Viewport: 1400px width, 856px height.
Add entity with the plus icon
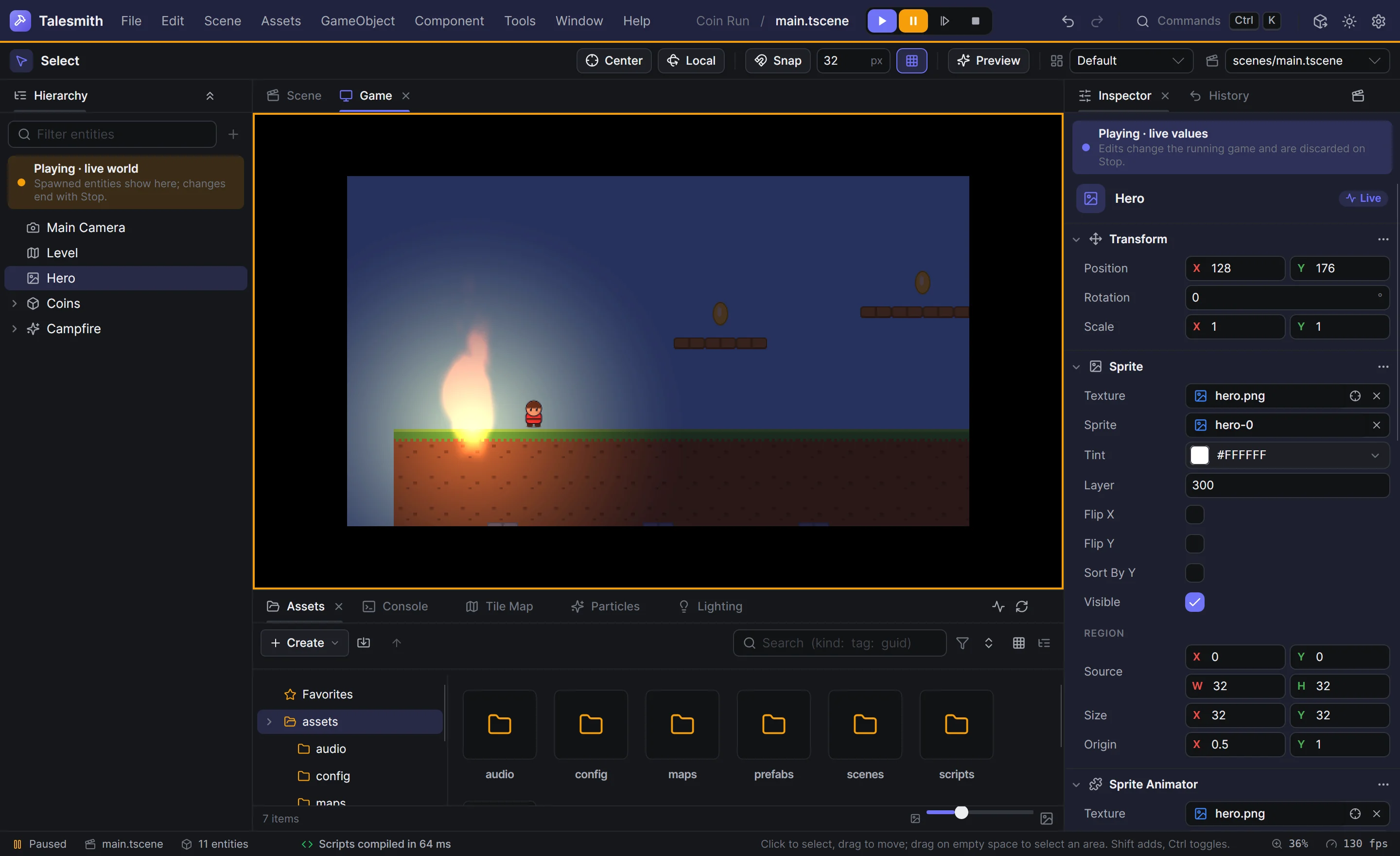233,134
